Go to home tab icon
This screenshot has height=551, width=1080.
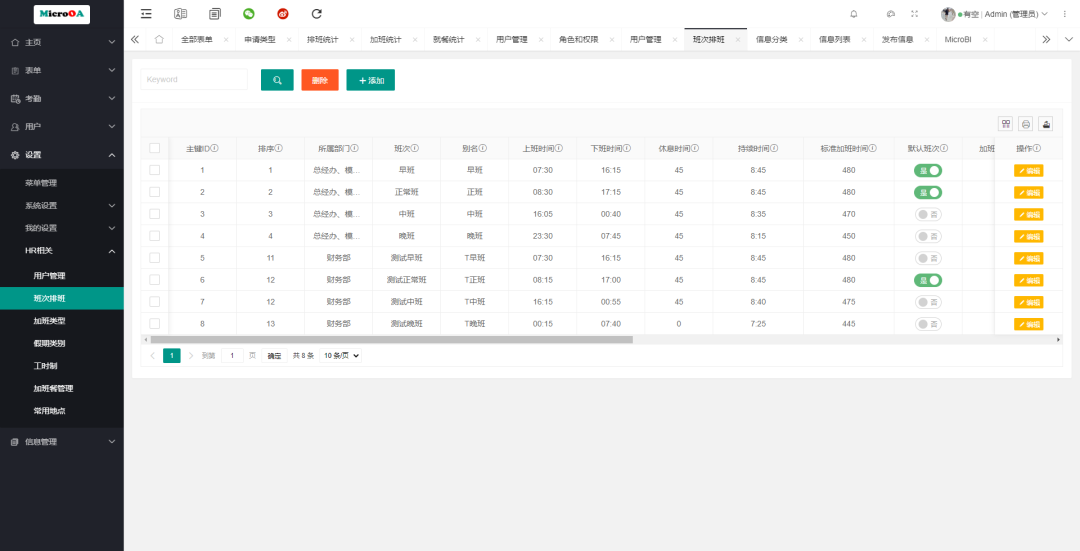(x=159, y=39)
